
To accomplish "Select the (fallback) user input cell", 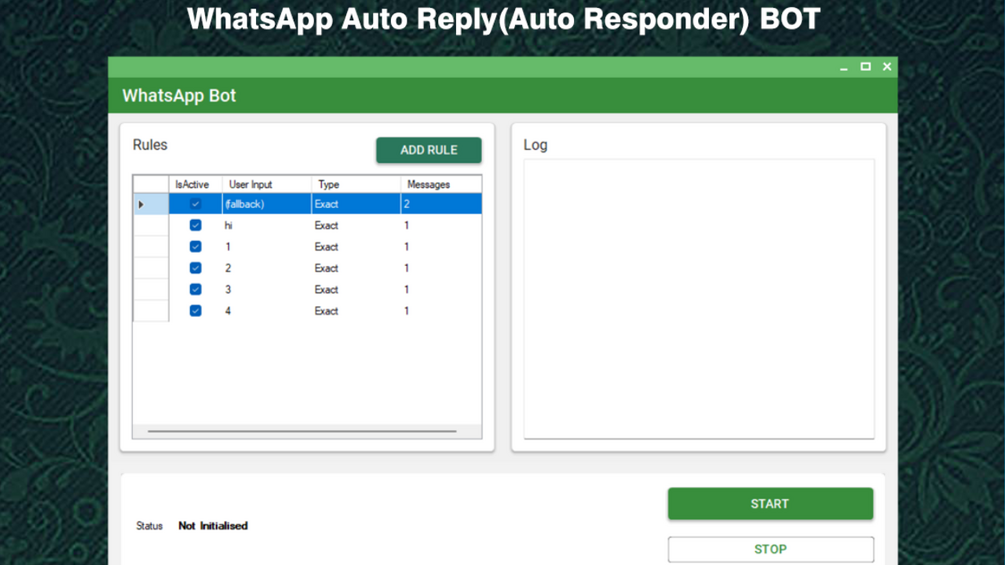I will click(267, 204).
